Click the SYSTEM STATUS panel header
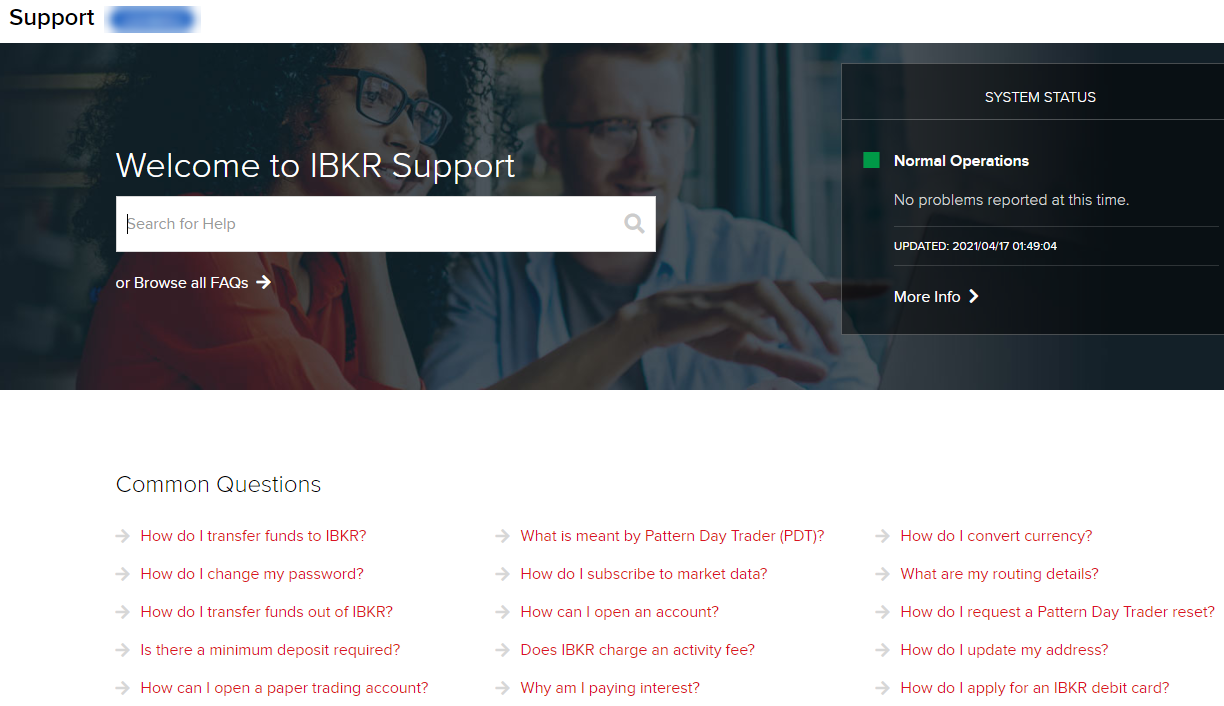 click(1040, 97)
